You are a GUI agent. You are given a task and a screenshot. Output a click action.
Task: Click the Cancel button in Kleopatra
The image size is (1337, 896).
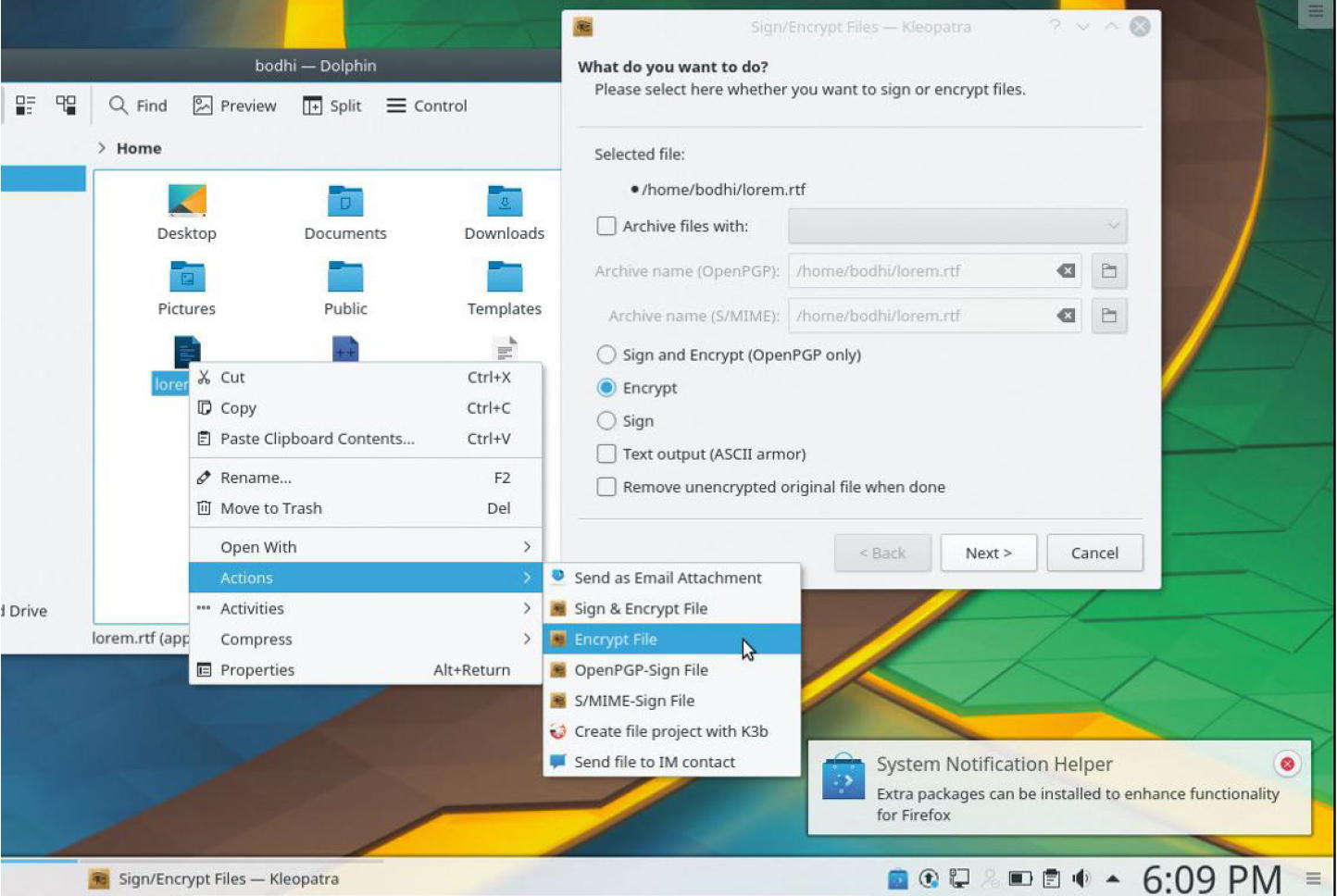point(1094,553)
